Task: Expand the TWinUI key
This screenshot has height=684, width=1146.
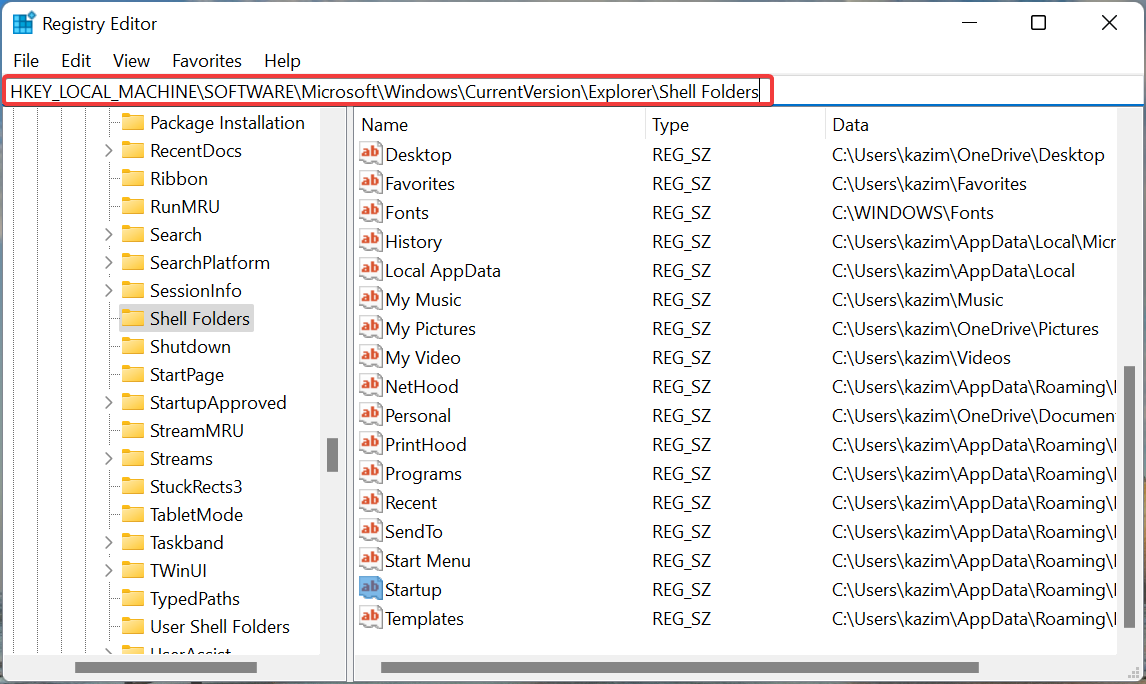Action: [108, 571]
